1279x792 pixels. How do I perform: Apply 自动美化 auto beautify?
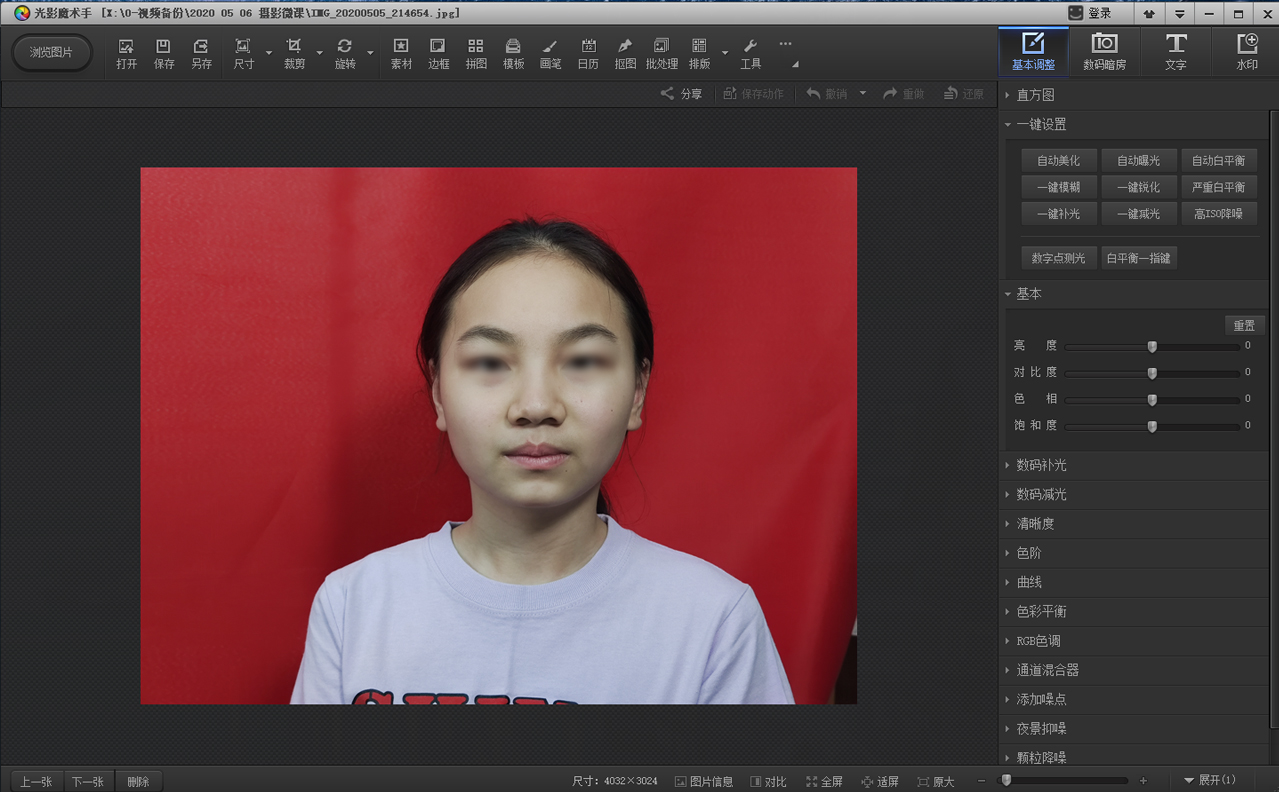pos(1058,161)
